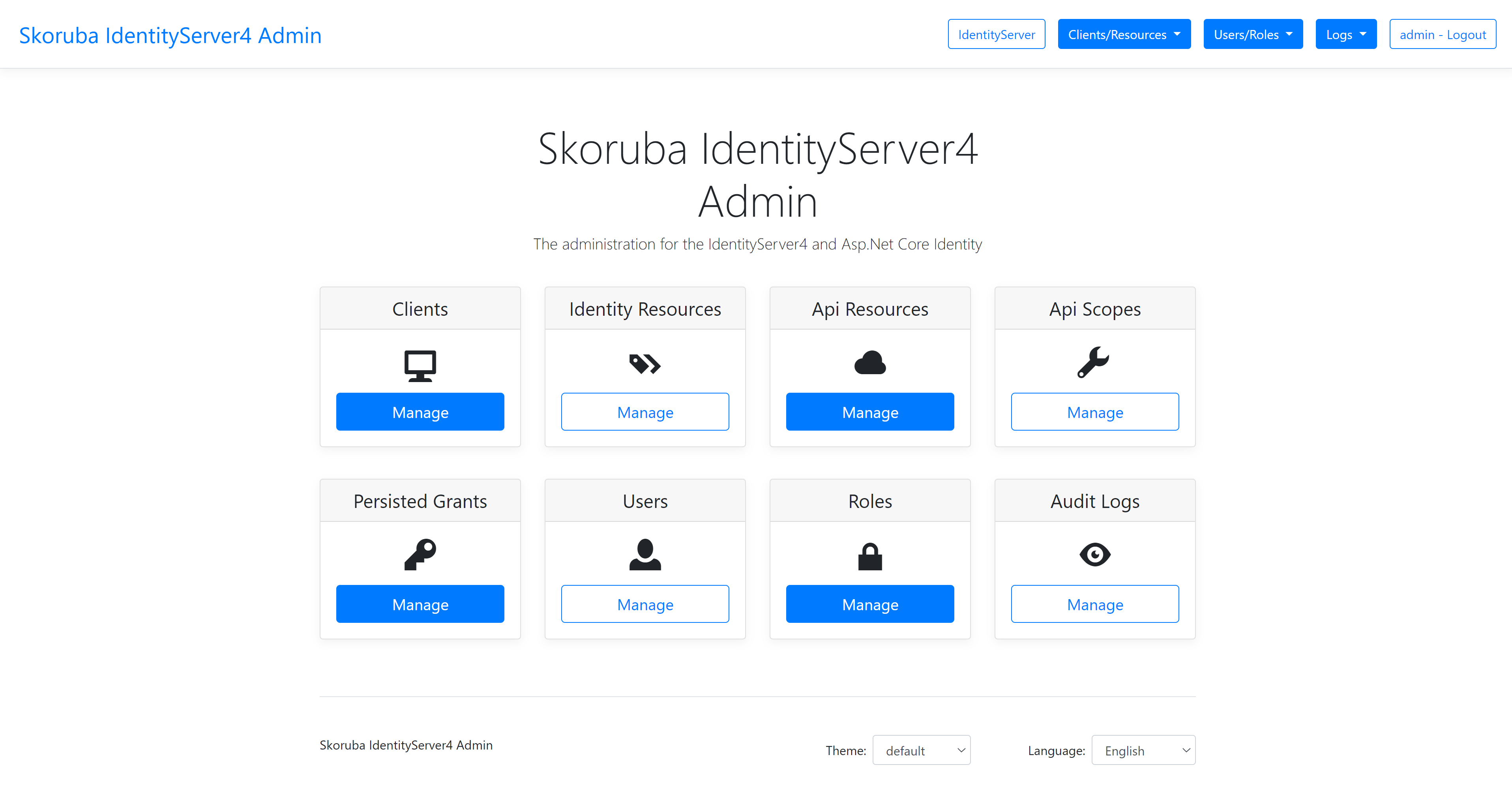Click the eye icon under Audit Logs
This screenshot has width=1512, height=789.
tap(1095, 554)
